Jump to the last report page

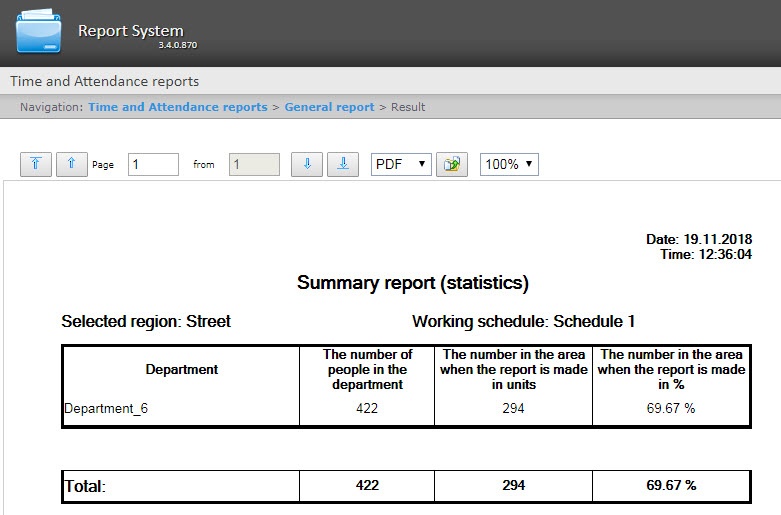(343, 164)
